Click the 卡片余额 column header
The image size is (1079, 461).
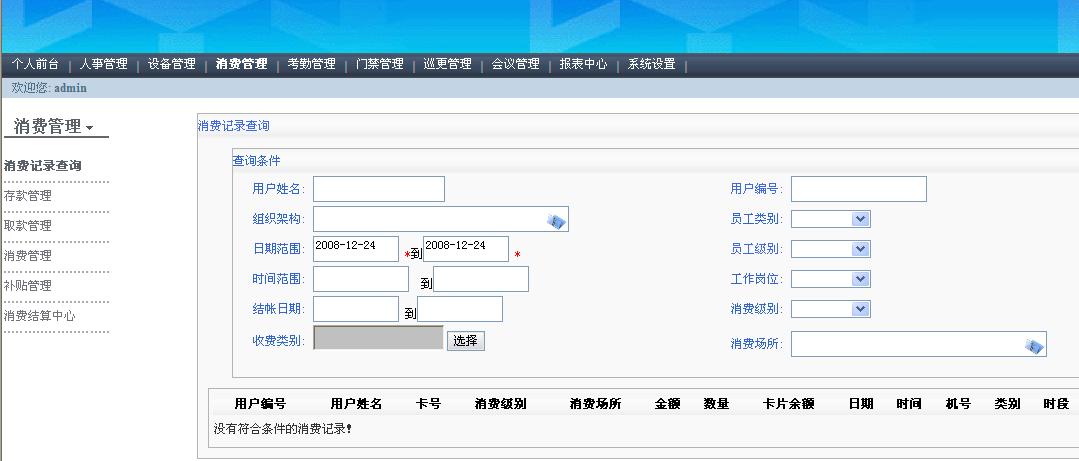[789, 404]
